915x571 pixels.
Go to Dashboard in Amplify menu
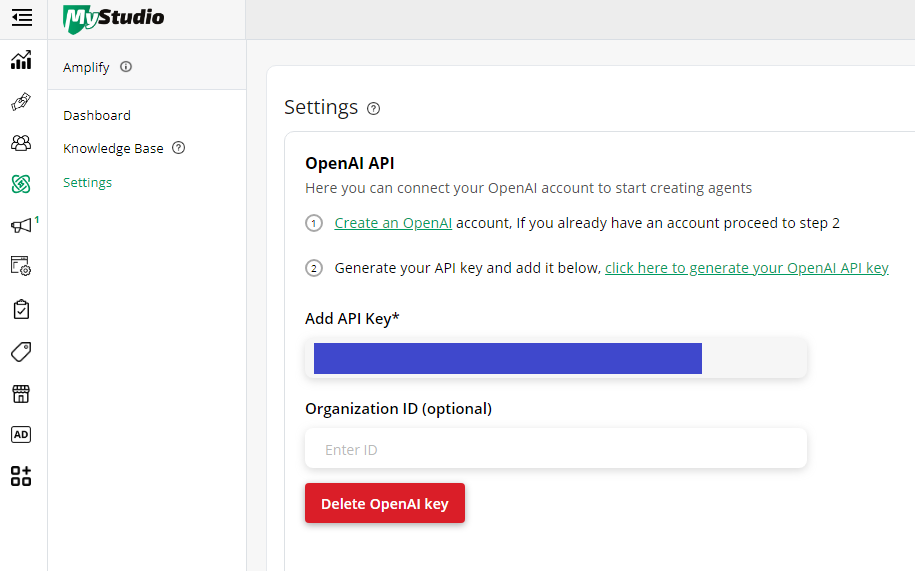point(97,115)
